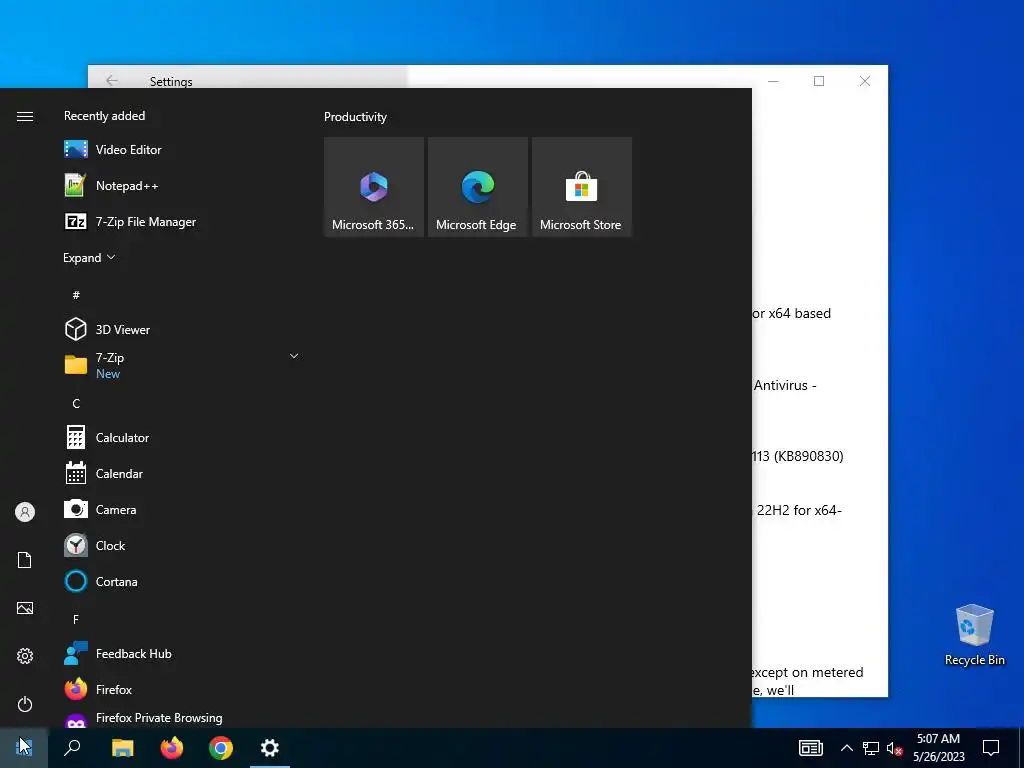The height and width of the screenshot is (768, 1024).
Task: Jump to the '#' letter group header
Action: 76,295
